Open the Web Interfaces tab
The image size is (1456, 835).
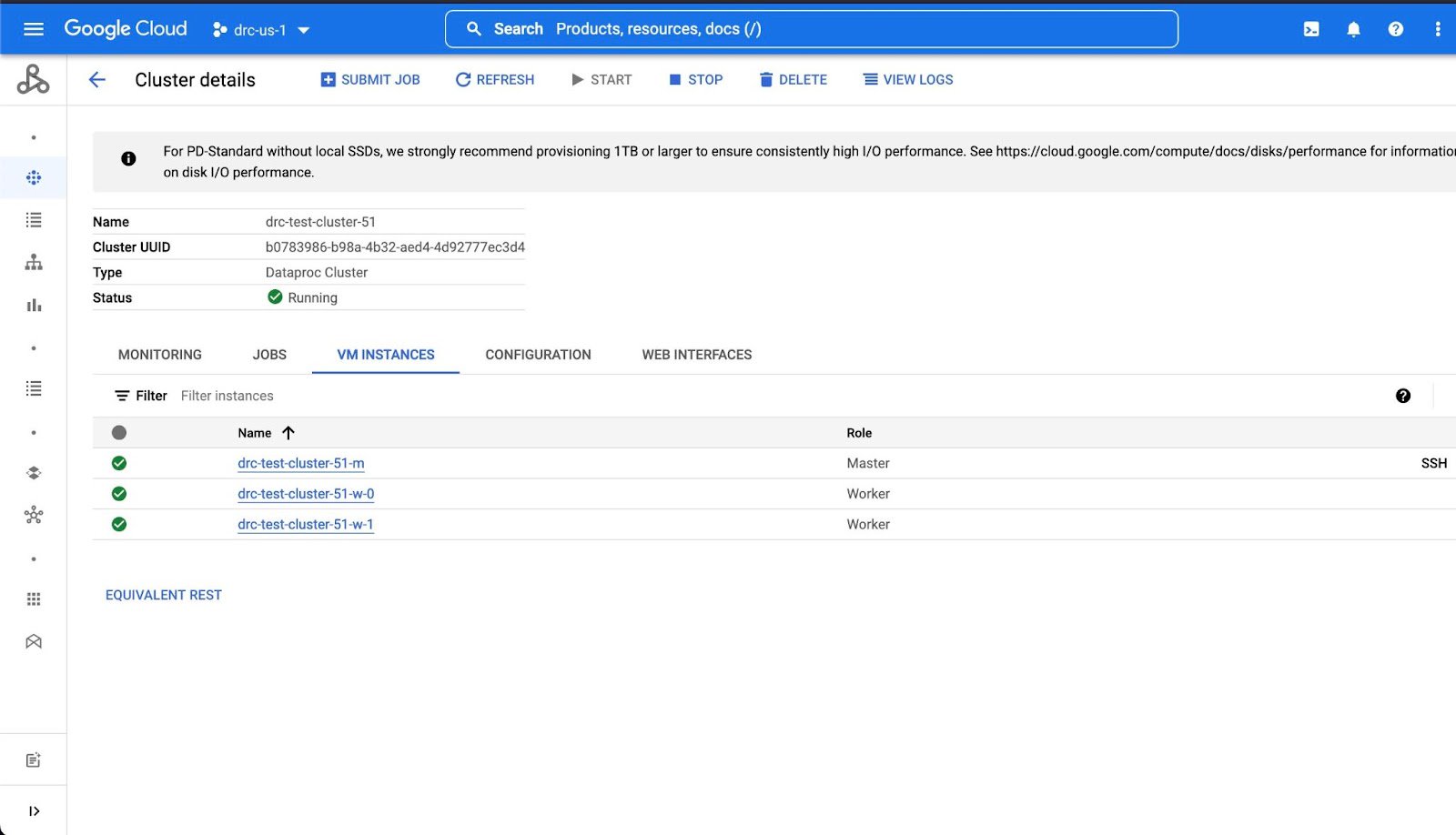[696, 355]
